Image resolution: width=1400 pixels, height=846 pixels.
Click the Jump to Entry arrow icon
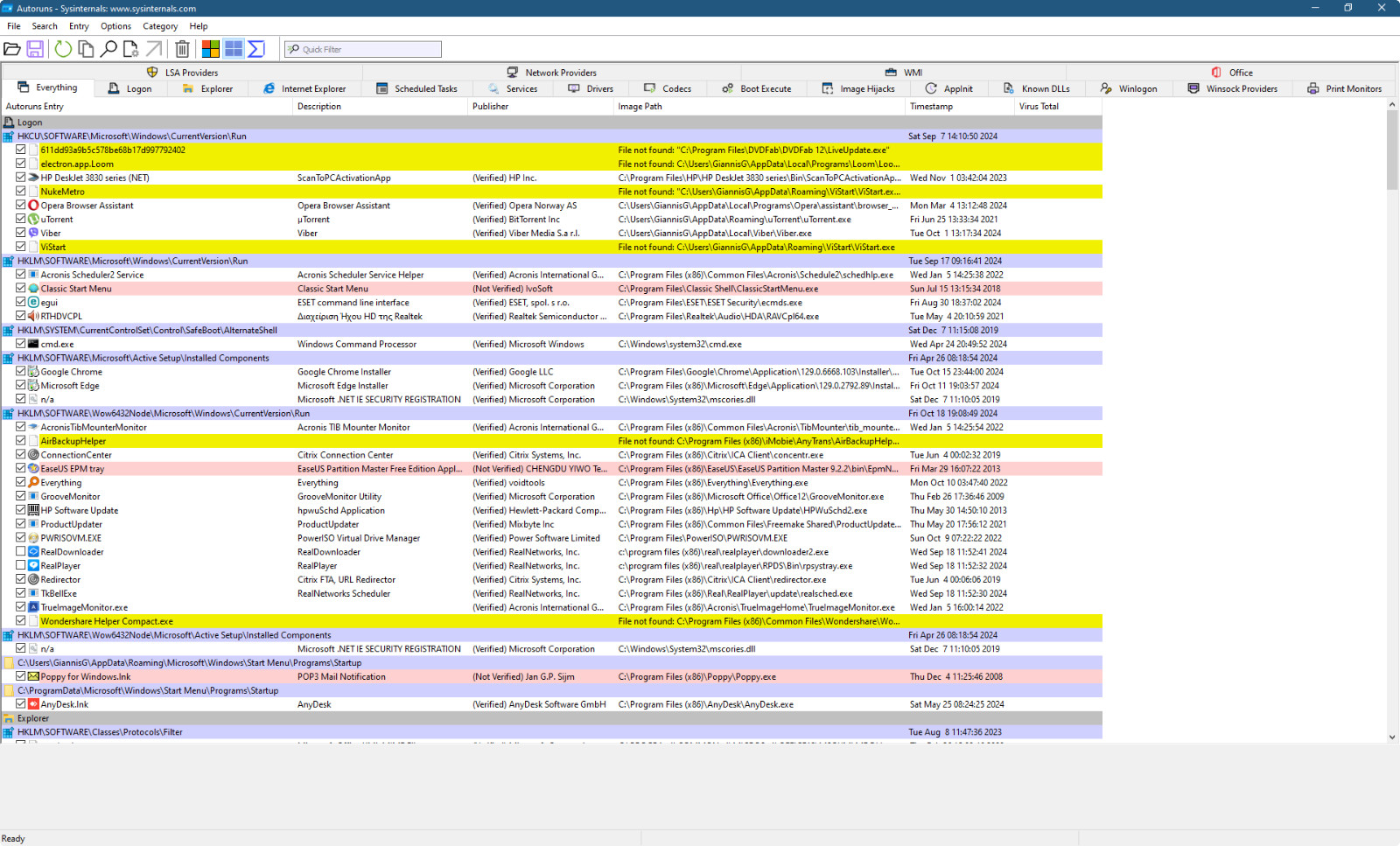click(154, 49)
